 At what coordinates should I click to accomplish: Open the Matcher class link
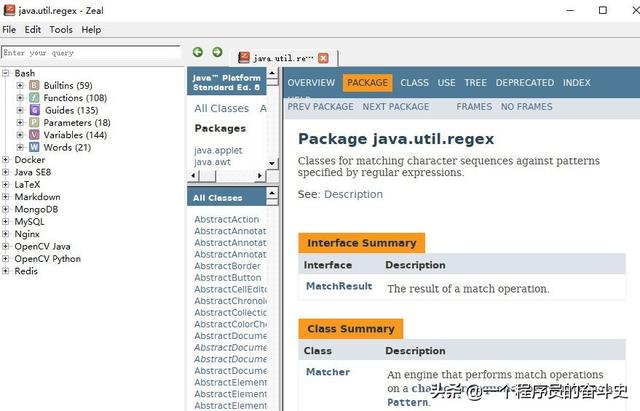(x=328, y=372)
